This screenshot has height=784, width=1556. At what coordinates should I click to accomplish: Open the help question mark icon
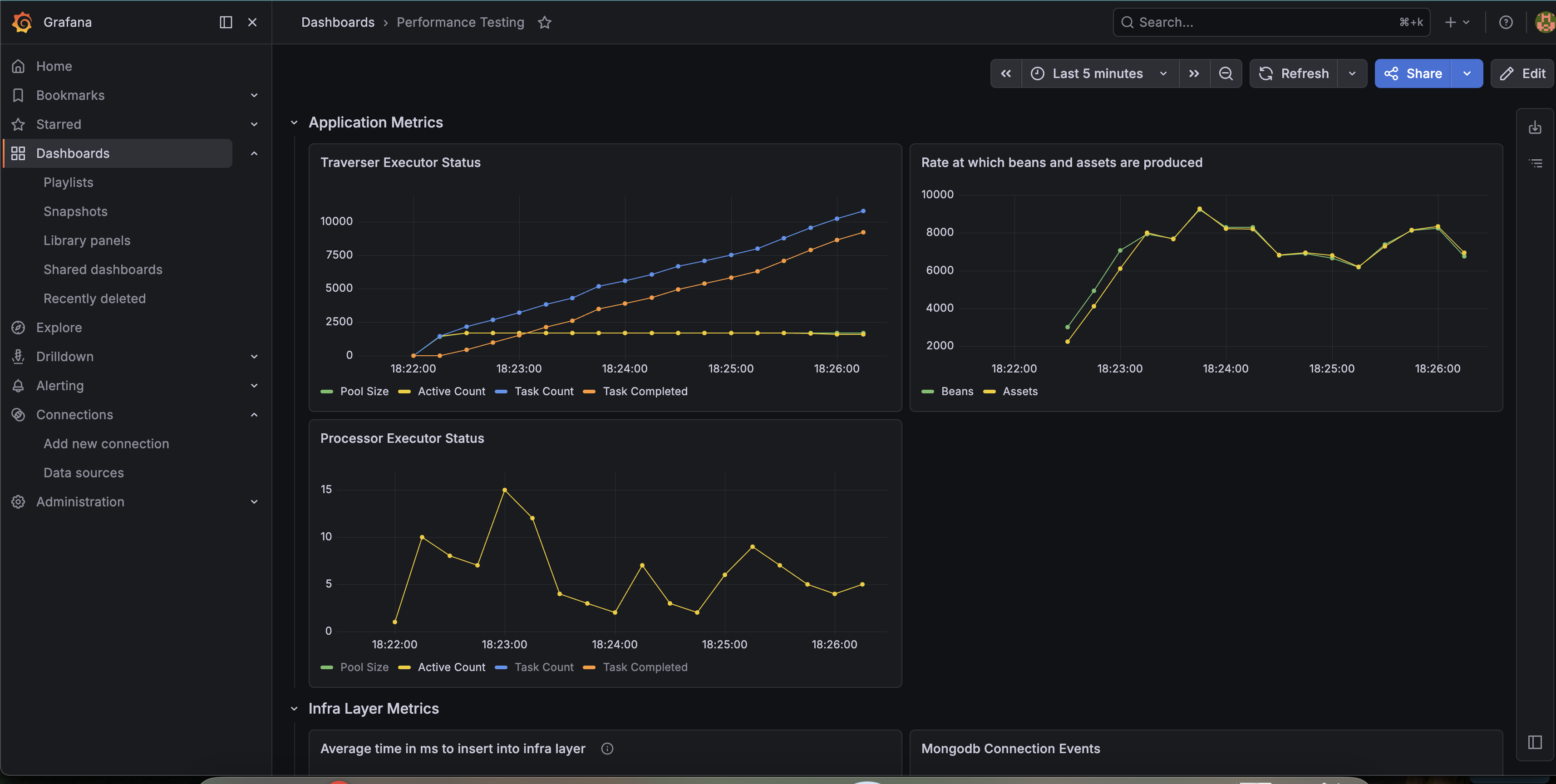click(x=1506, y=22)
